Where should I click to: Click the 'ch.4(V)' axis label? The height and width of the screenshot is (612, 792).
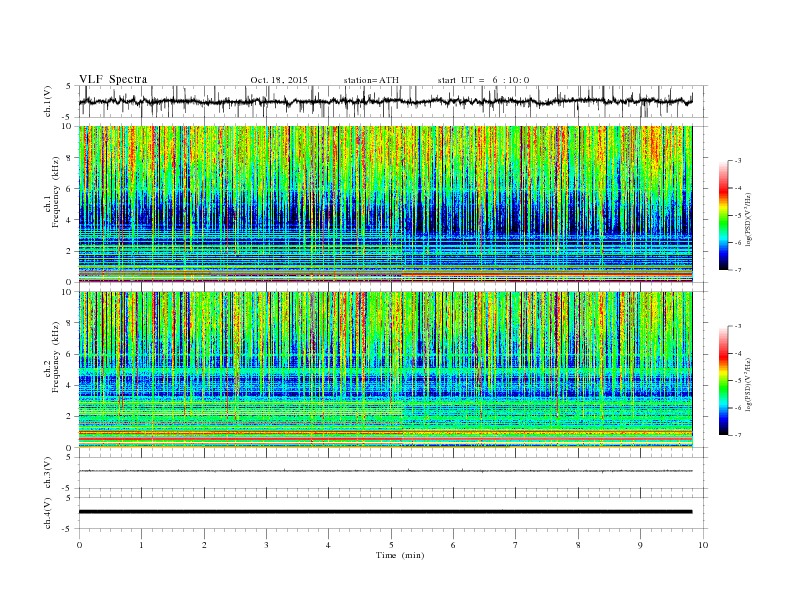click(48, 513)
